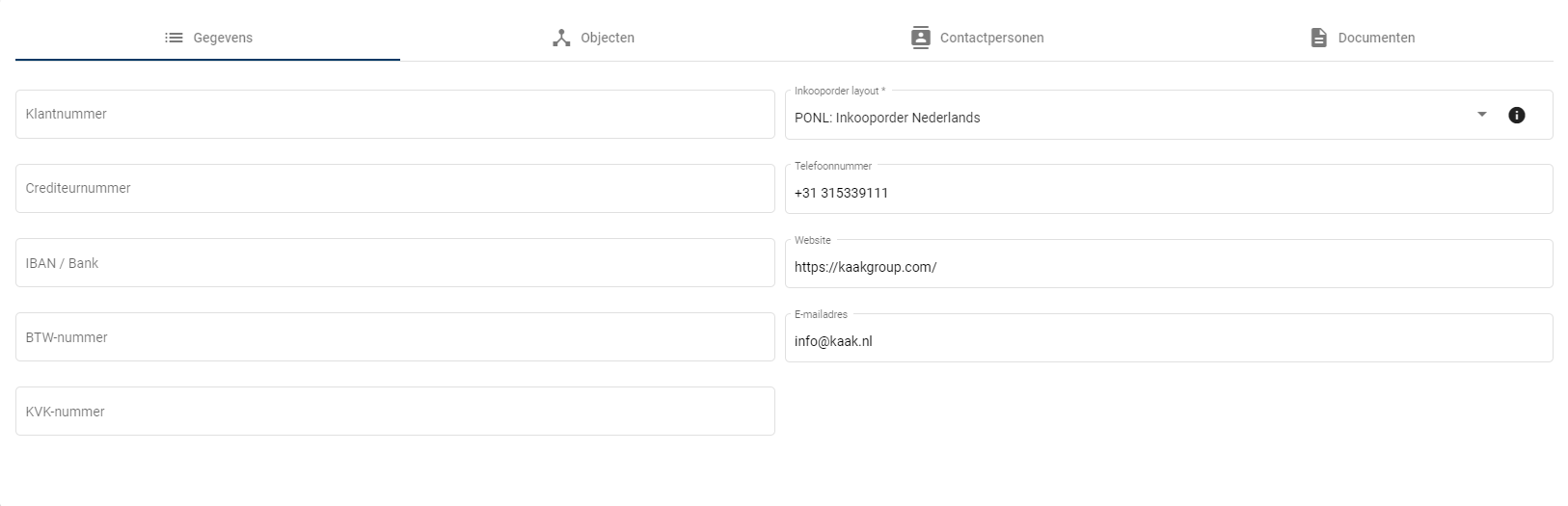Viewport: 1568px width, 506px height.
Task: Click into the Crediteurnummer field
Action: 395,188
